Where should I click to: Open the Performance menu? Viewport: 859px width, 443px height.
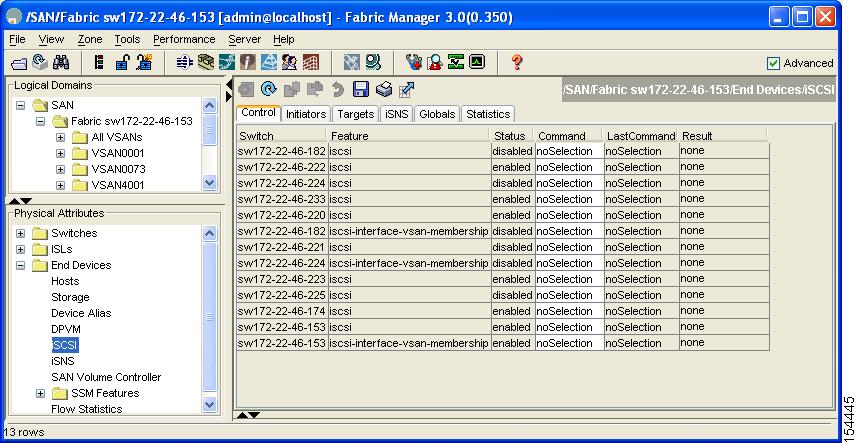(184, 39)
